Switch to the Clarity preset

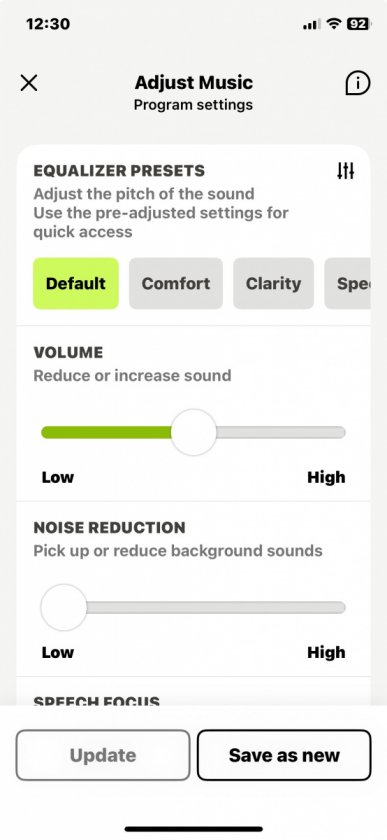click(x=273, y=283)
